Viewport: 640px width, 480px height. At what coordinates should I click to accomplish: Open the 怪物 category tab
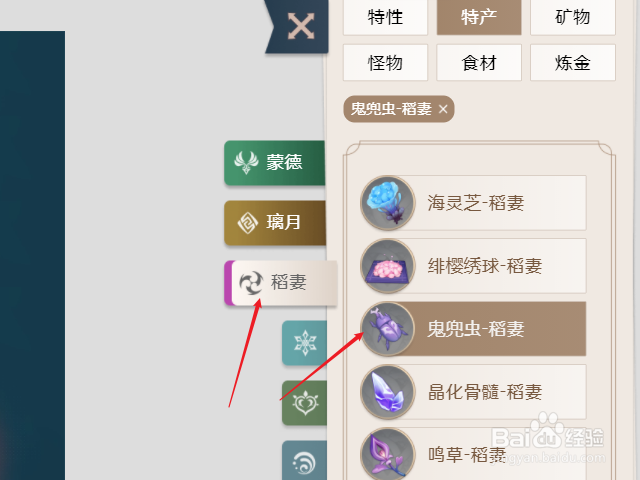coord(385,63)
